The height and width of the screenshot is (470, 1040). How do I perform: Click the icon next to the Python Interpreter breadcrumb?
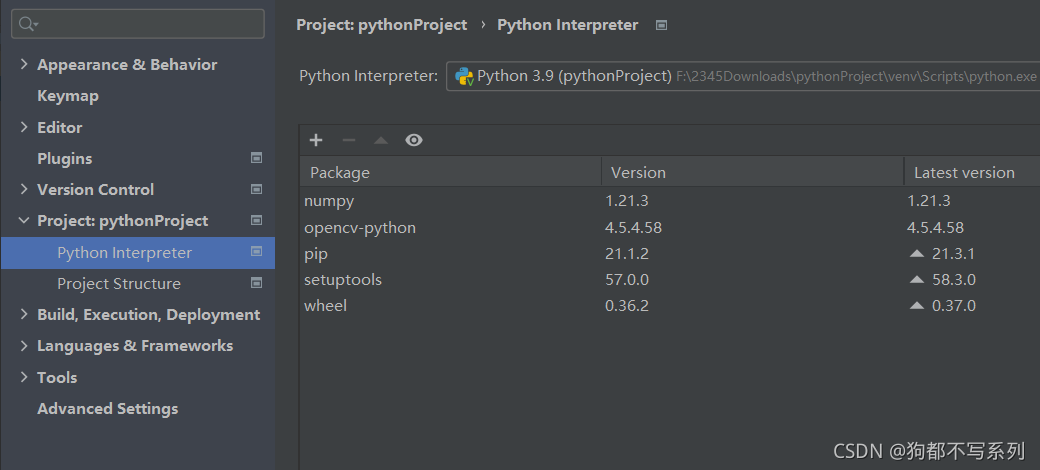[x=661, y=25]
